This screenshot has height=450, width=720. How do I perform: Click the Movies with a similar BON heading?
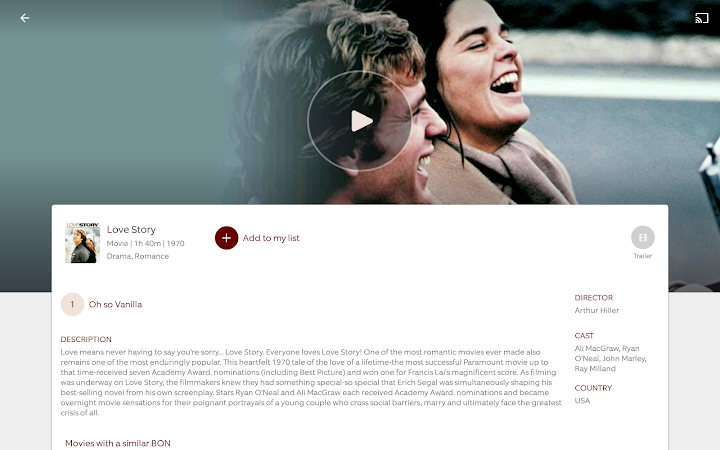click(x=118, y=443)
